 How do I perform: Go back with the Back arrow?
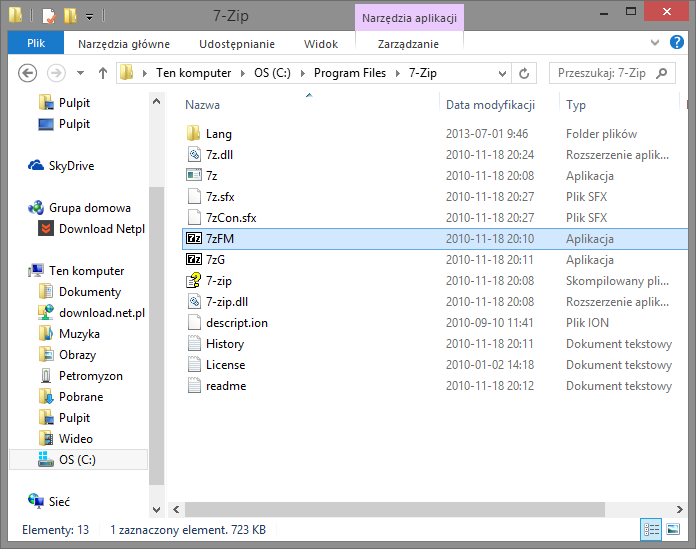(x=27, y=73)
